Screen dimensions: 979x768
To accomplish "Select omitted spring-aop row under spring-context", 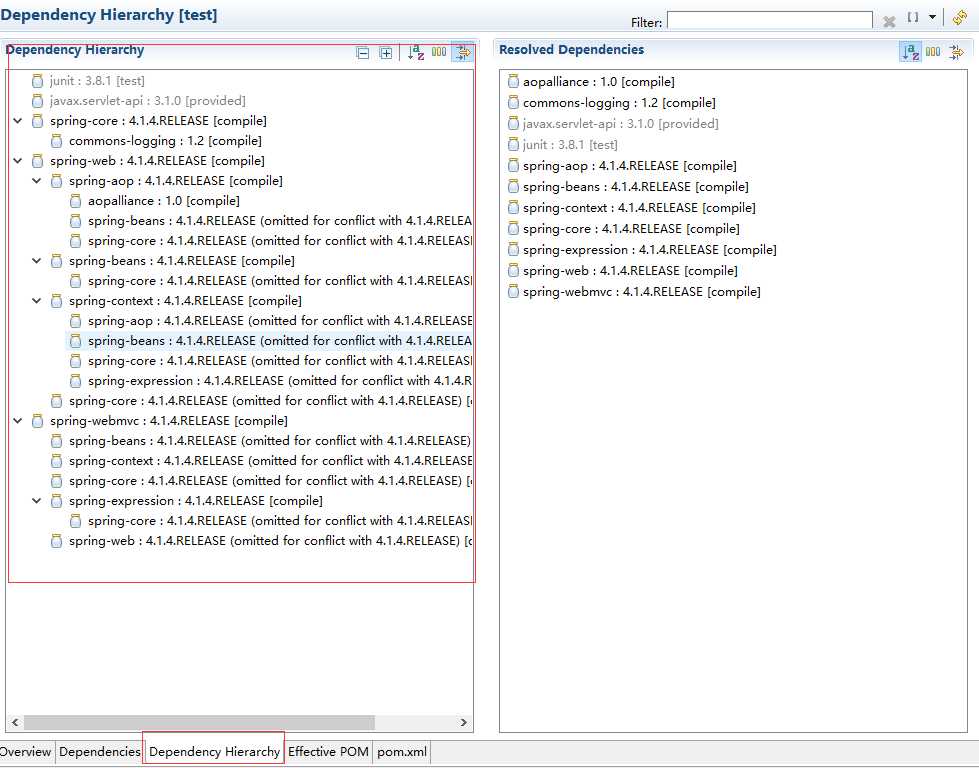I will click(280, 320).
